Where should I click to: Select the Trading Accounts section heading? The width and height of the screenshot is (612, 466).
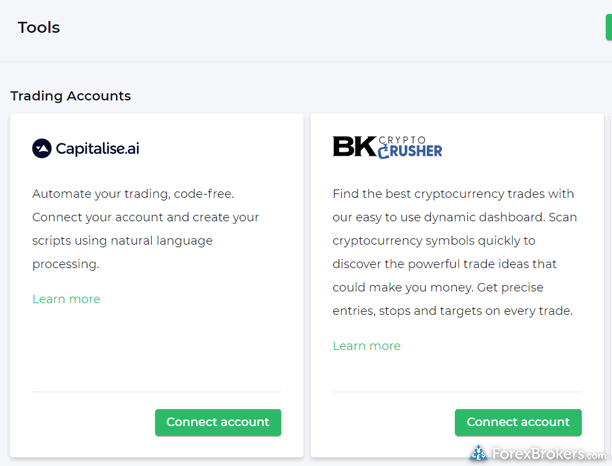(x=70, y=96)
